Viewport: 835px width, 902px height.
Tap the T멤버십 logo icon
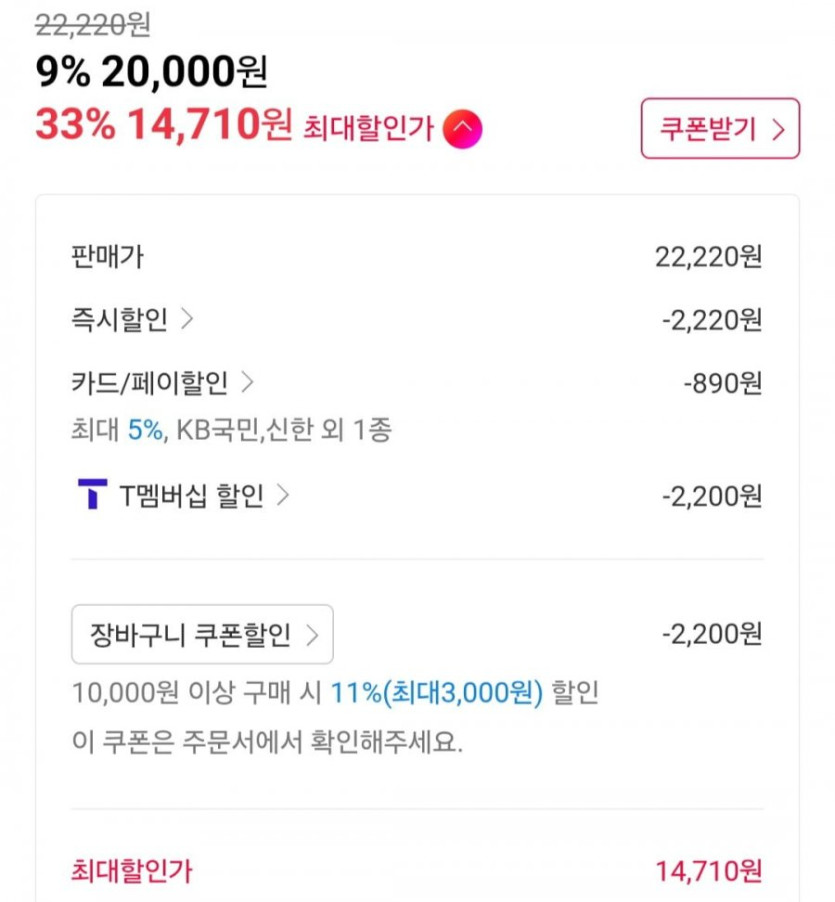91,495
